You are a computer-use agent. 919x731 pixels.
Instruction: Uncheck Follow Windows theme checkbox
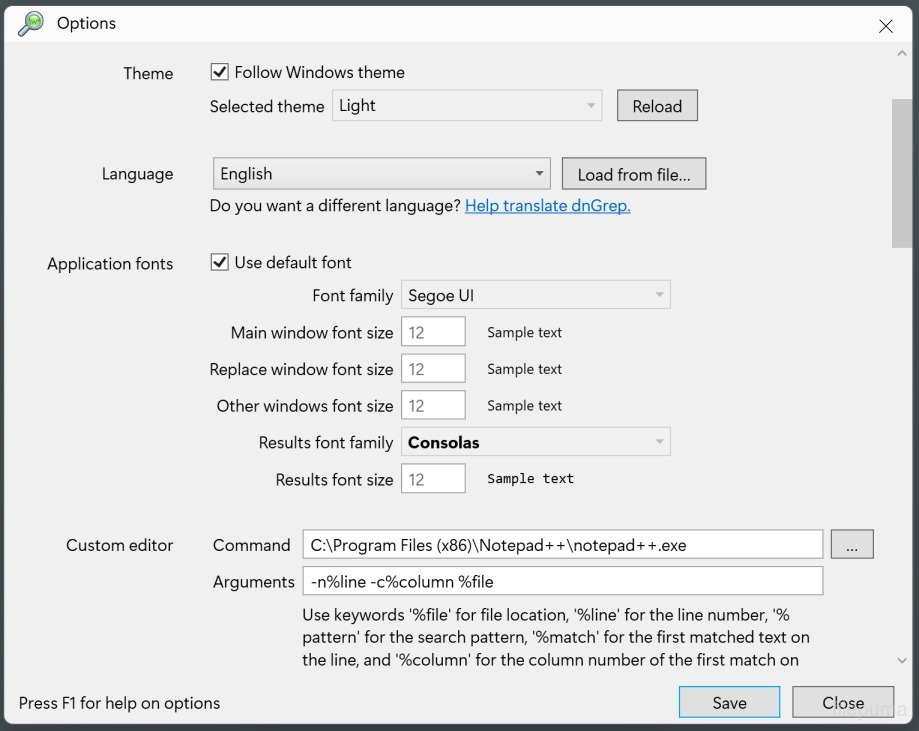tap(220, 72)
